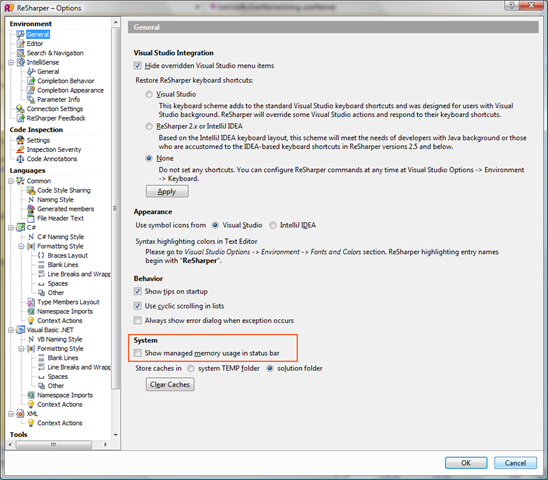Screen dimensions: 548x480
Task: Collapse the C# tree node
Action: pos(11,228)
